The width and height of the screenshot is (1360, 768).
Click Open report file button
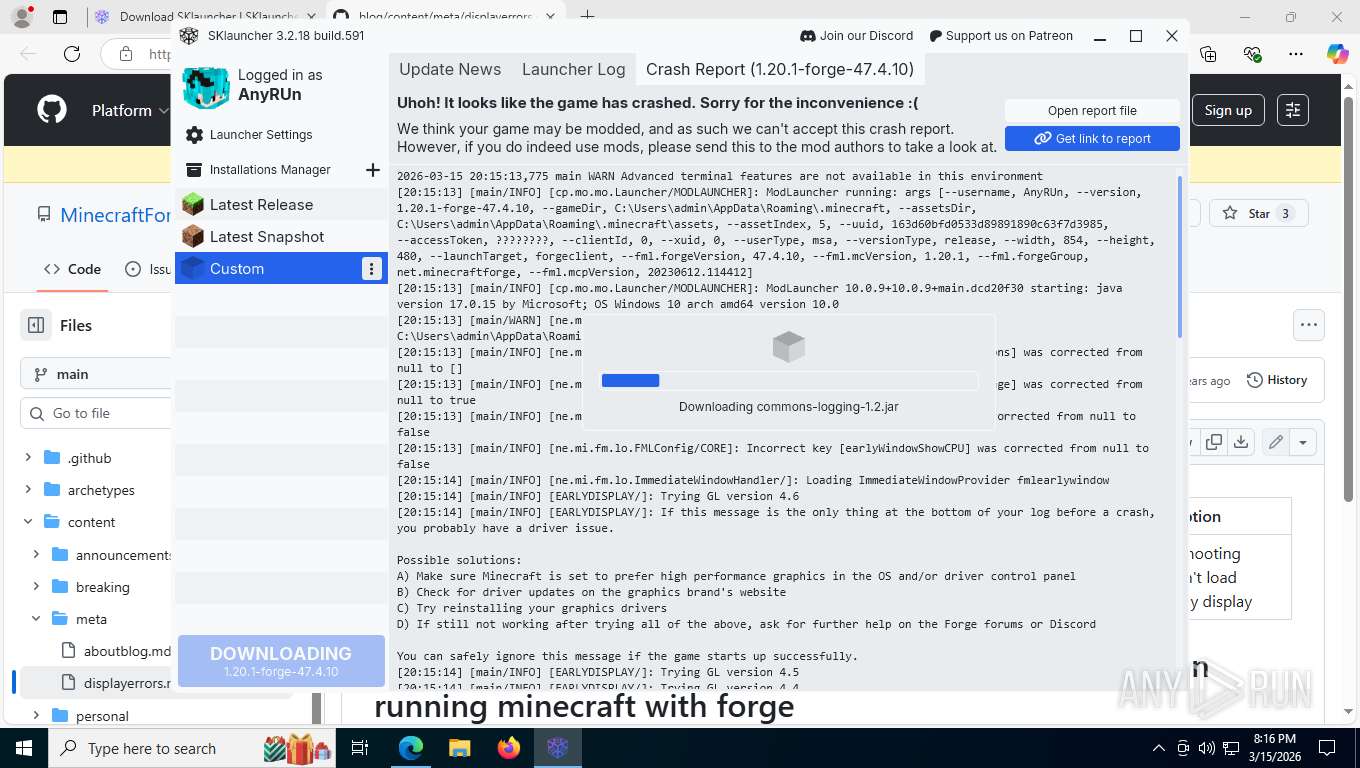click(1092, 111)
